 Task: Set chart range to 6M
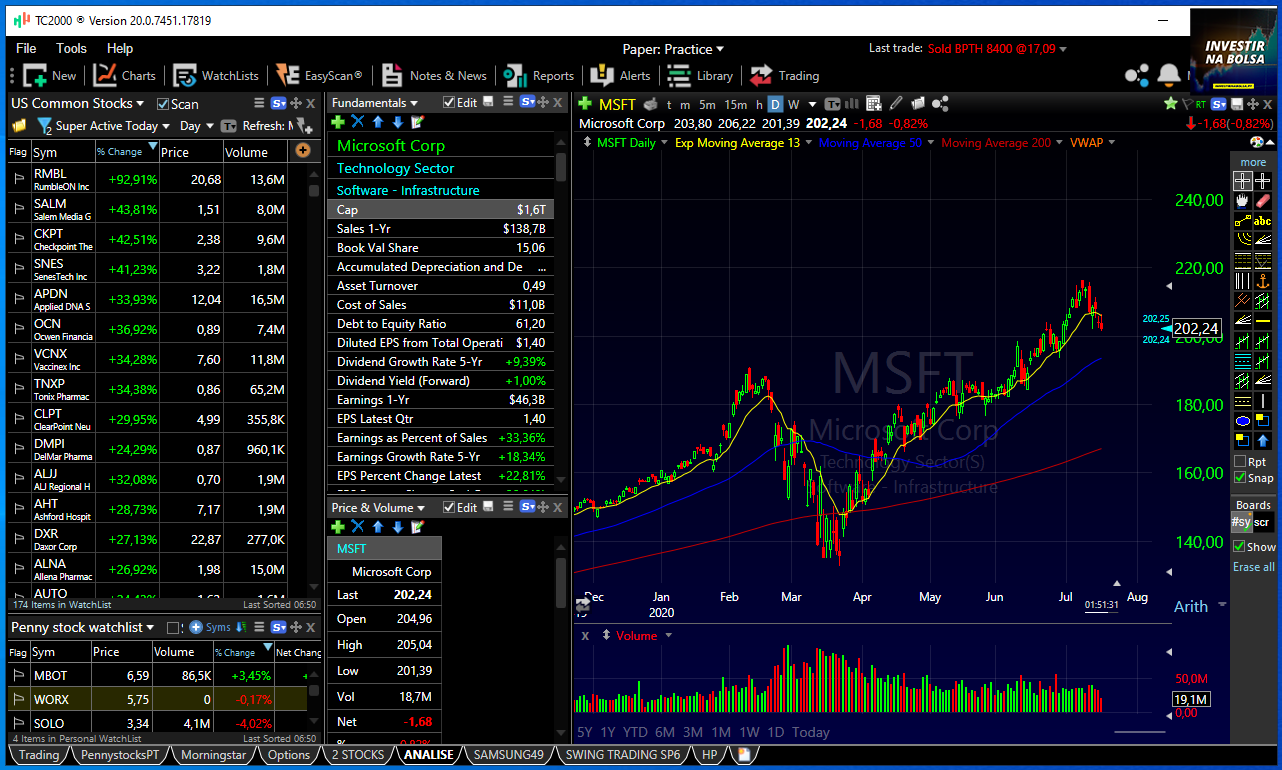(665, 732)
